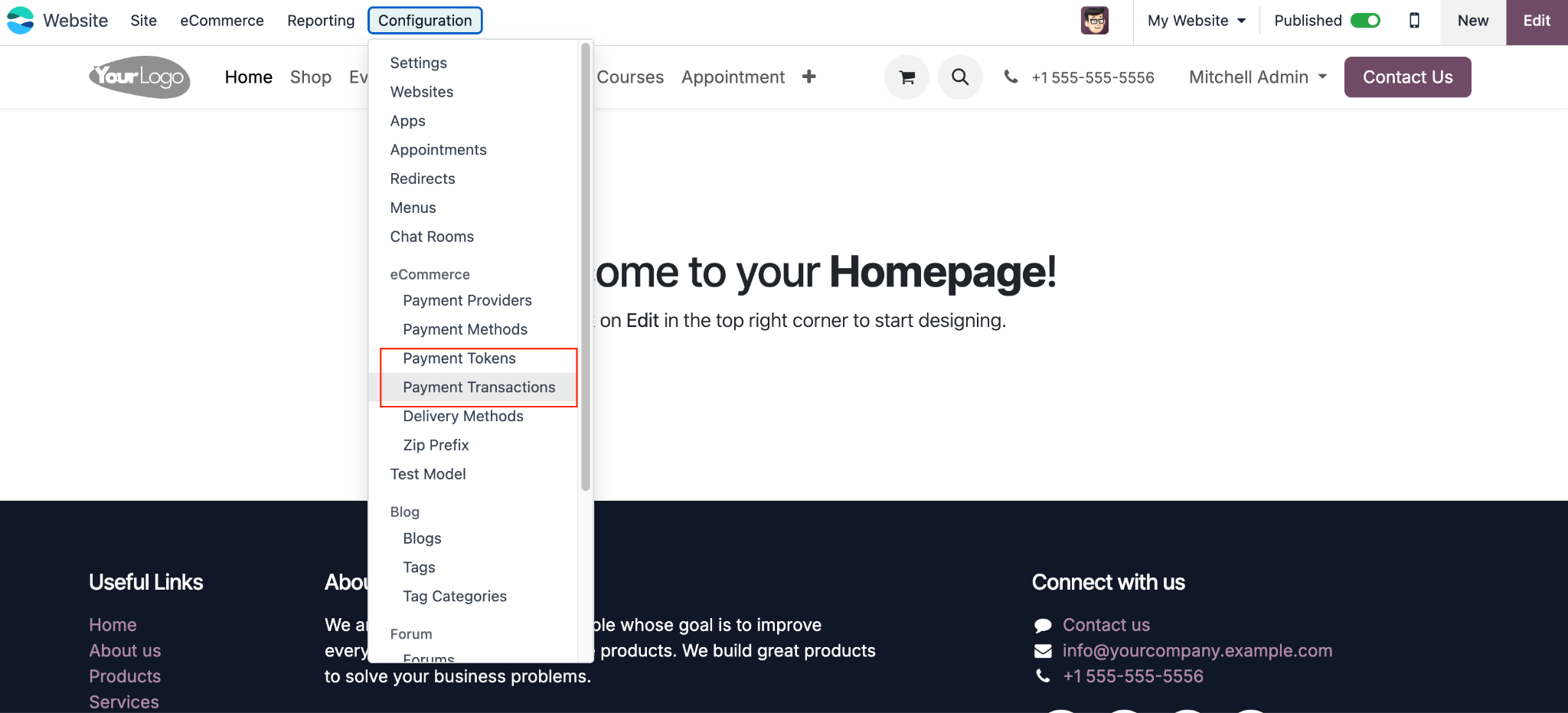Image resolution: width=1568 pixels, height=713 pixels.
Task: Choose Payment Transactions from the menu
Action: tap(479, 388)
